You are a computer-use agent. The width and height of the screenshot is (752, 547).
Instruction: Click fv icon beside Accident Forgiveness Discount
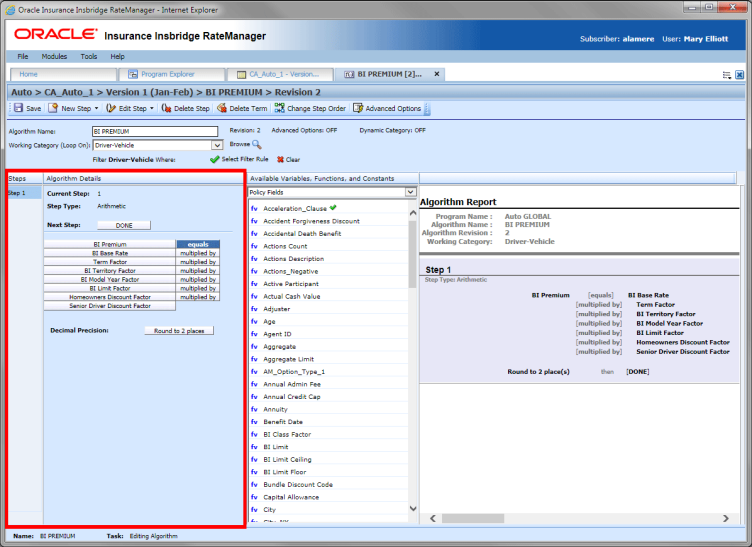pos(254,221)
